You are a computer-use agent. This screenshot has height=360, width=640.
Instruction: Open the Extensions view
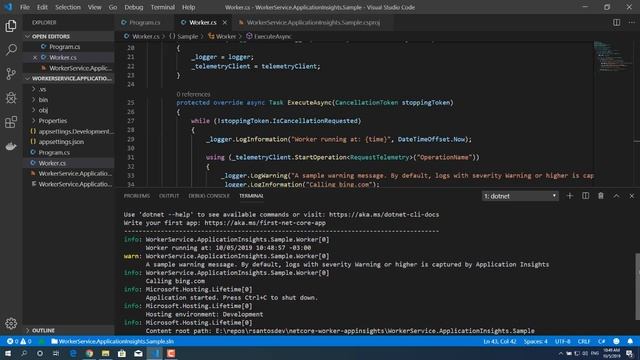pyautogui.click(x=11, y=122)
